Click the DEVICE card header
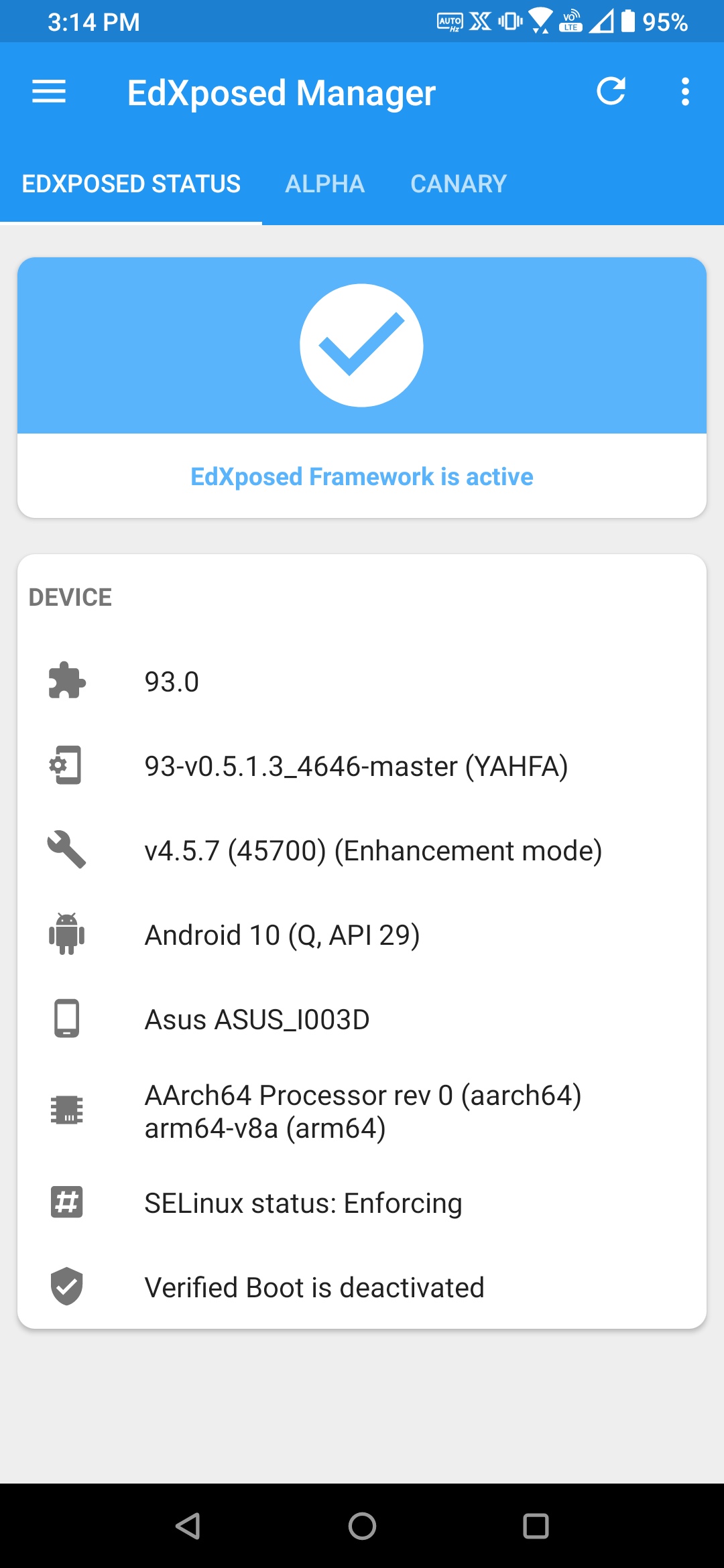Screen dimensions: 724x1568 coord(70,596)
